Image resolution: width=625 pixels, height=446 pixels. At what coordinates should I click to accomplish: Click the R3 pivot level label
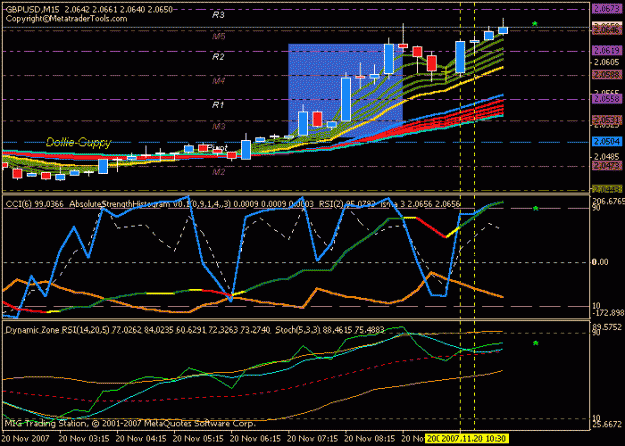point(218,15)
